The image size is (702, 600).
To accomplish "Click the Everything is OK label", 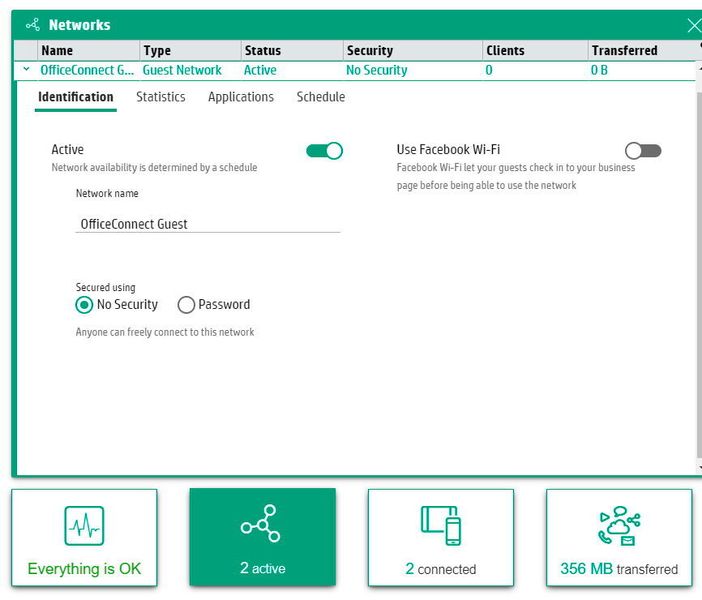I will (84, 569).
